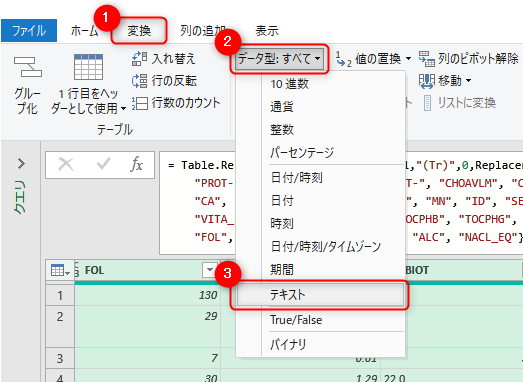
Task: Click the 列のピボット解除 icon
Action: pyautogui.click(x=427, y=59)
